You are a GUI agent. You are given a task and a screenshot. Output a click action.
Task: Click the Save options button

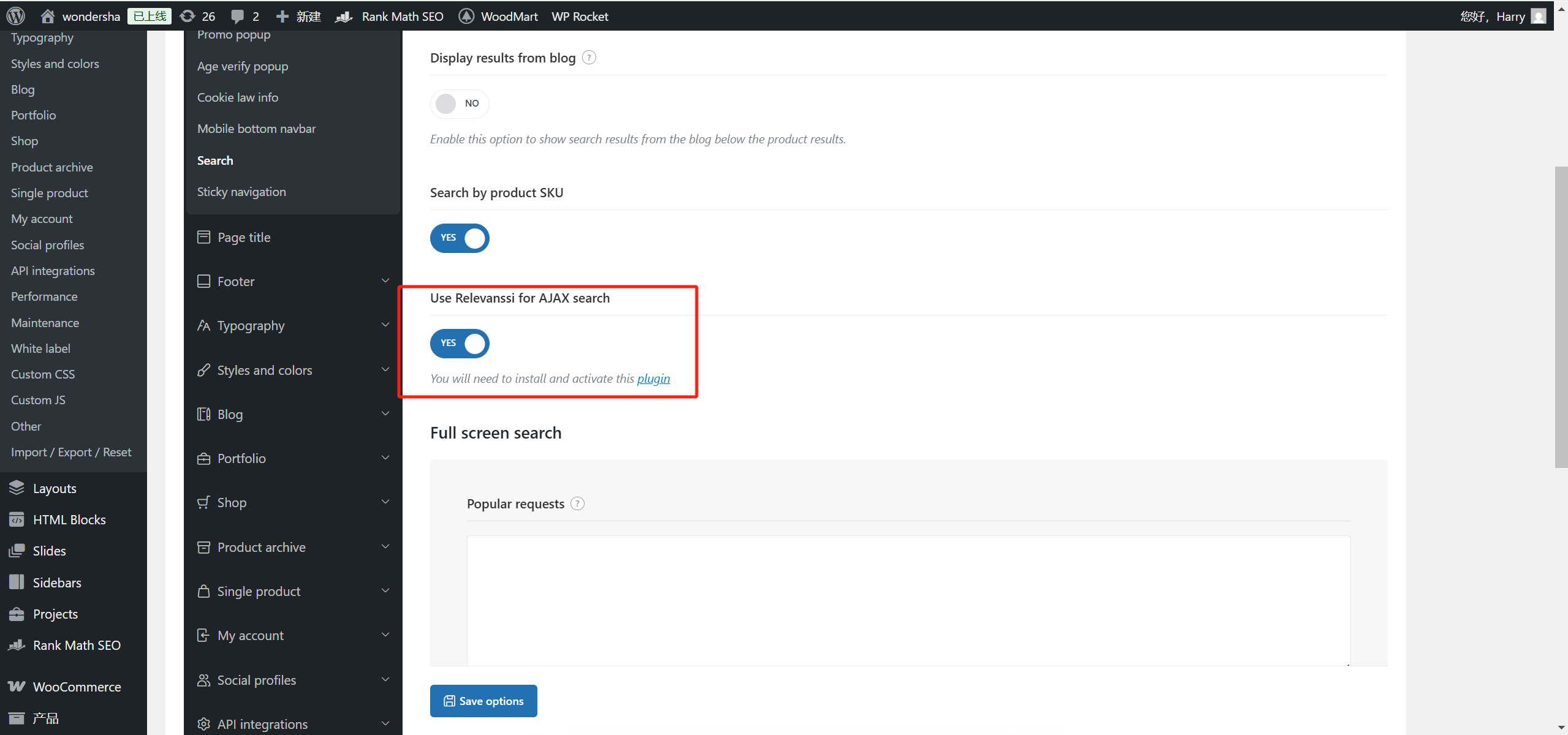(x=483, y=701)
